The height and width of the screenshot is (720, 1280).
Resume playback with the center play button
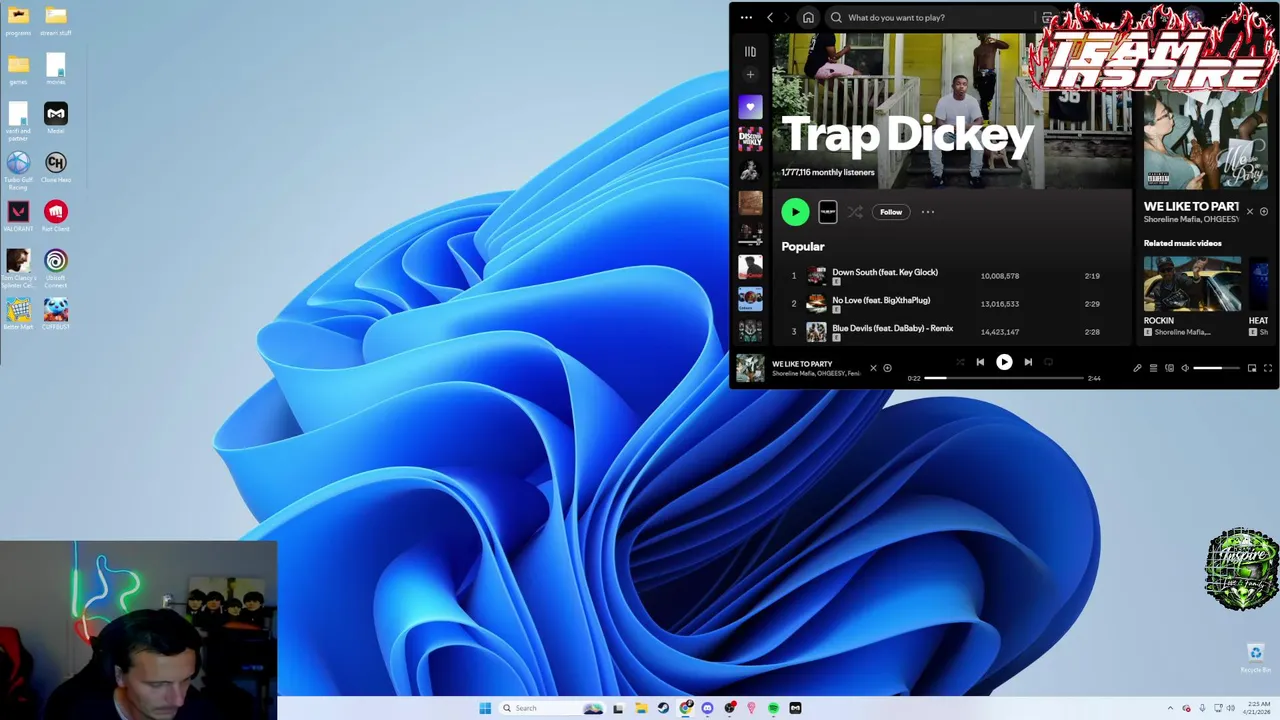1004,362
